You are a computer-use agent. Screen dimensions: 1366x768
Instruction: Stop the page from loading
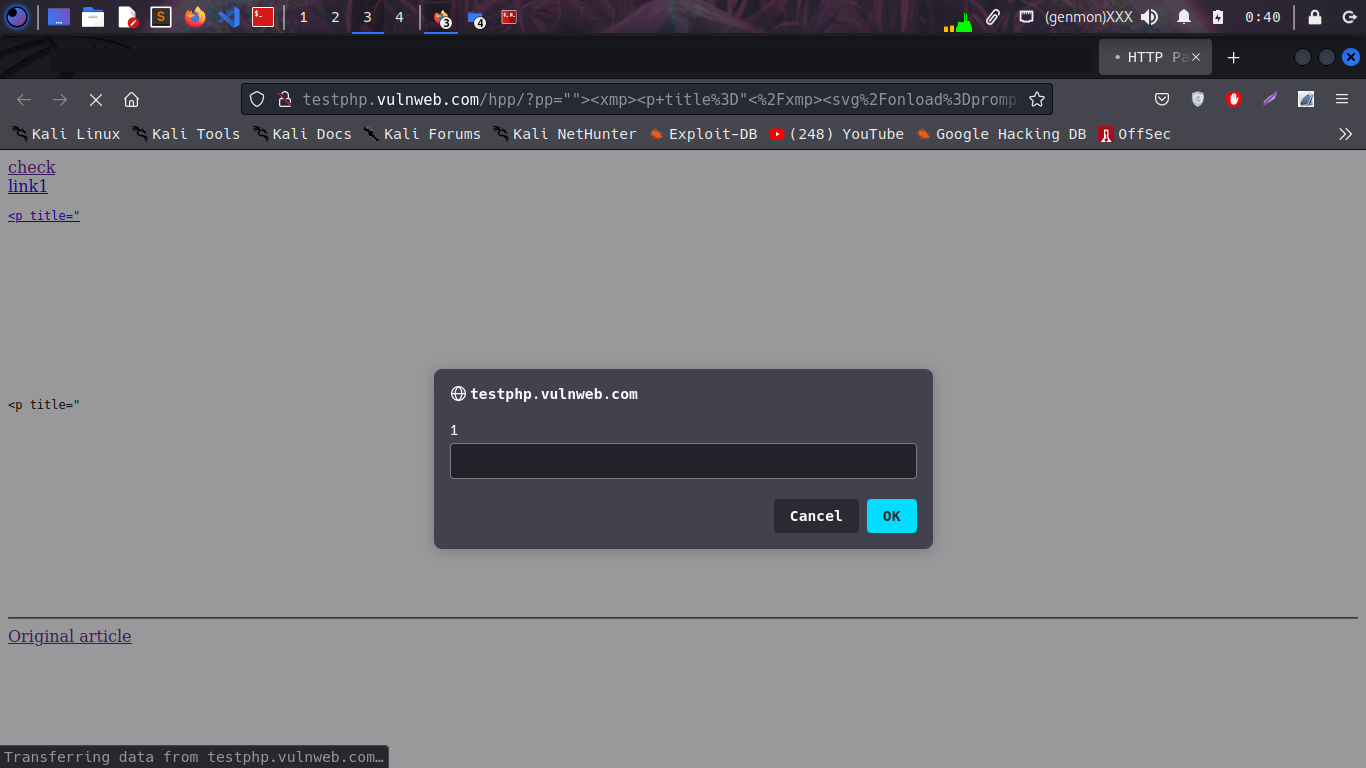tap(96, 99)
